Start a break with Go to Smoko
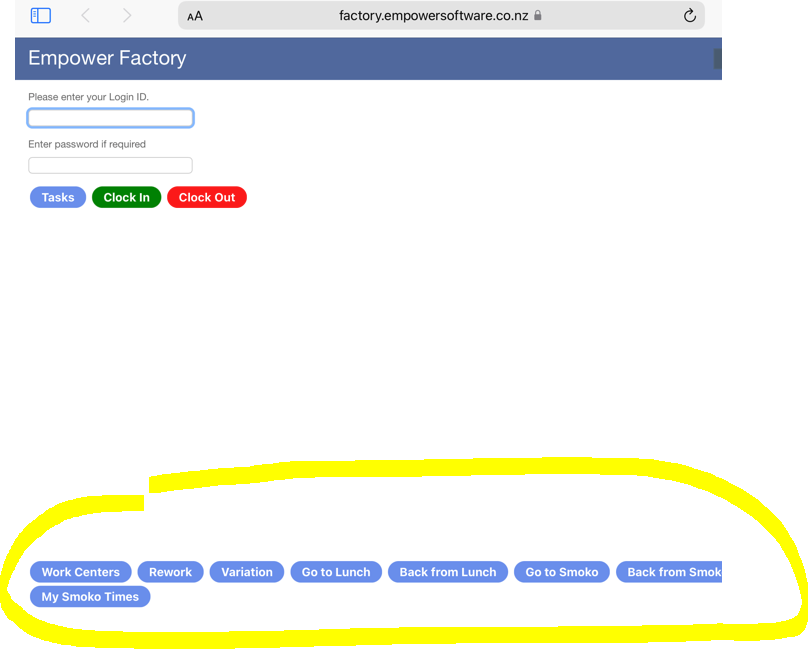This screenshot has height=649, width=809. [x=562, y=572]
